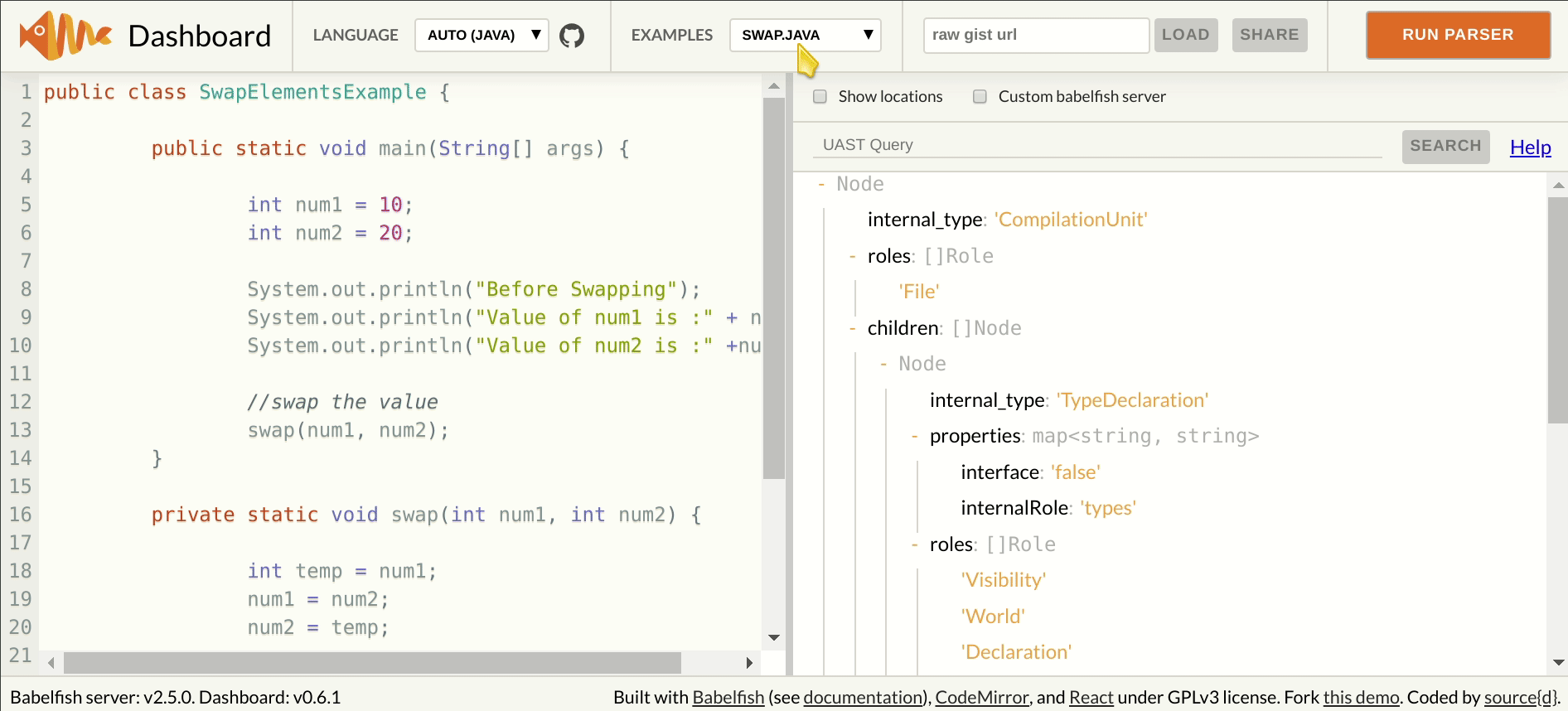Screen dimensions: 1568x711
Task: Open the SWAP.JAVA examples dropdown
Action: [805, 36]
